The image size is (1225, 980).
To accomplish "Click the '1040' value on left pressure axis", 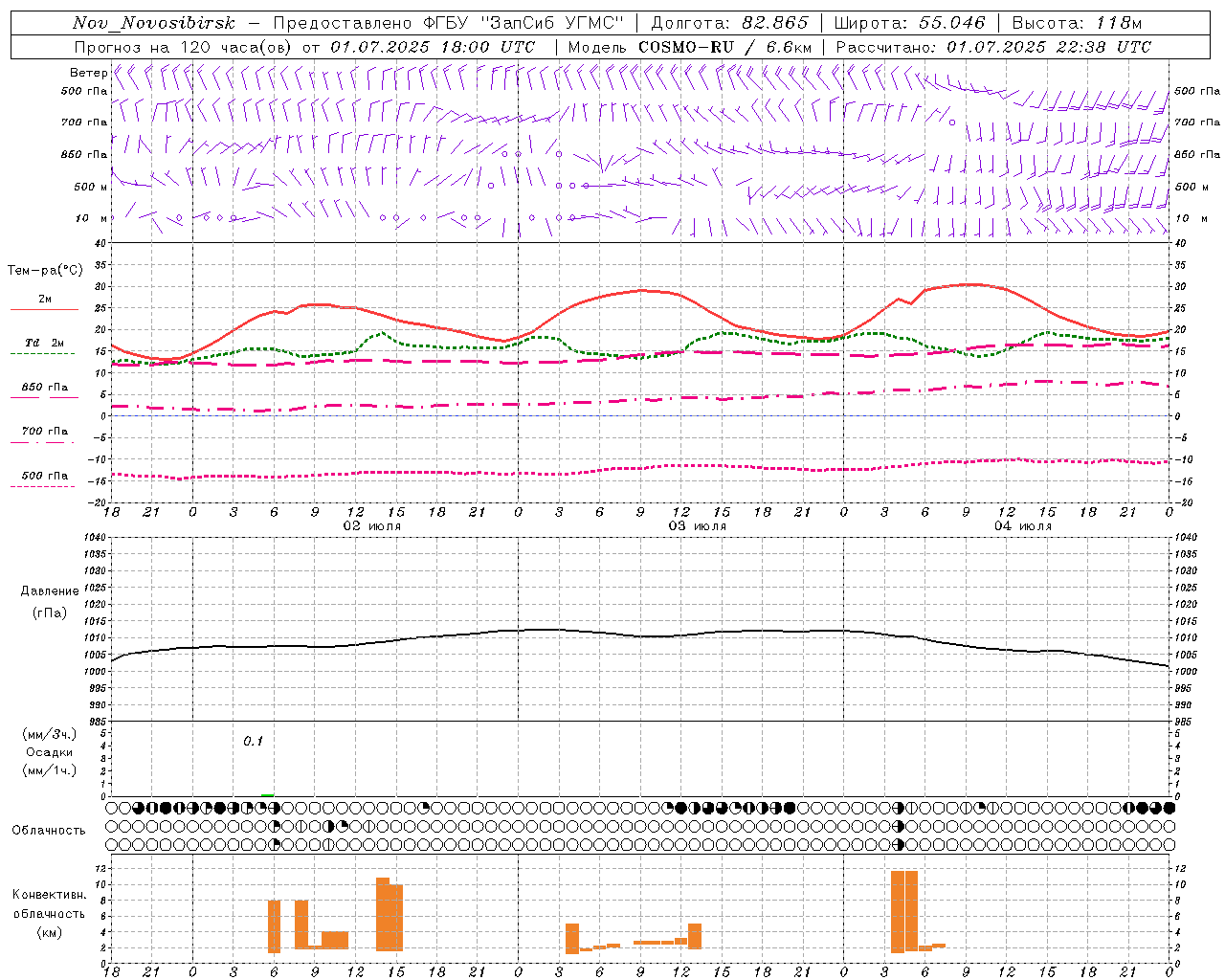I will (95, 538).
